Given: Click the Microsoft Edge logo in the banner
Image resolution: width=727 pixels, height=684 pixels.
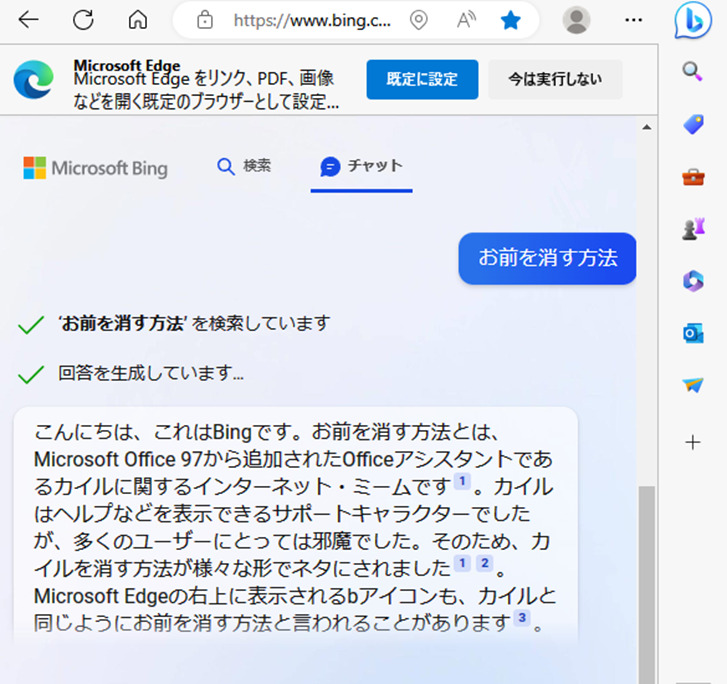Looking at the screenshot, I should tap(33, 79).
